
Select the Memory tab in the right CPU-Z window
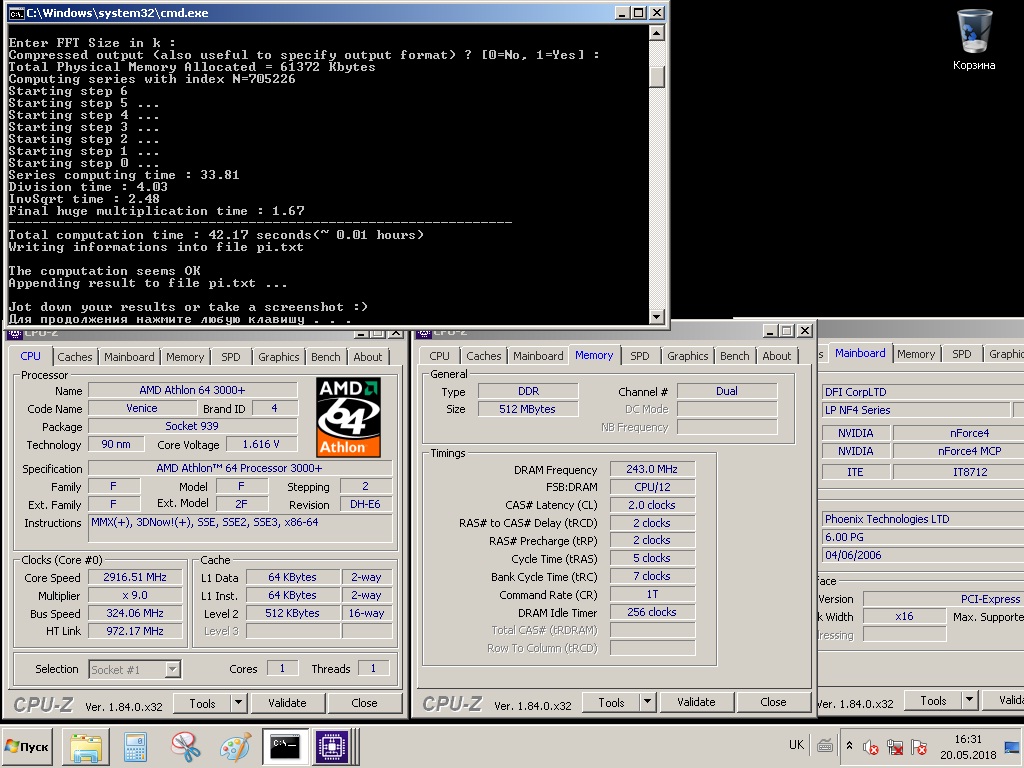point(916,354)
